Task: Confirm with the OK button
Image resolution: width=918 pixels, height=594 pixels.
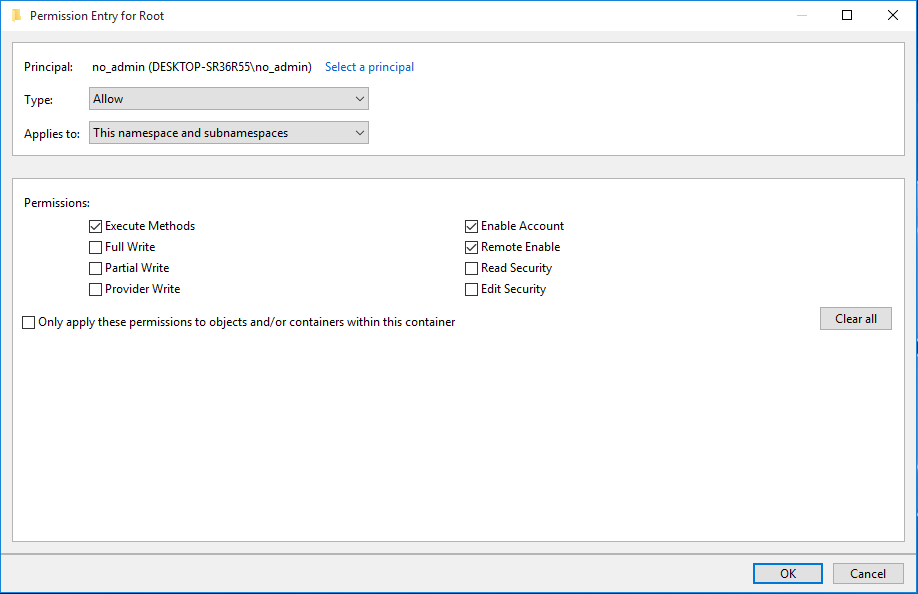Action: 787,574
